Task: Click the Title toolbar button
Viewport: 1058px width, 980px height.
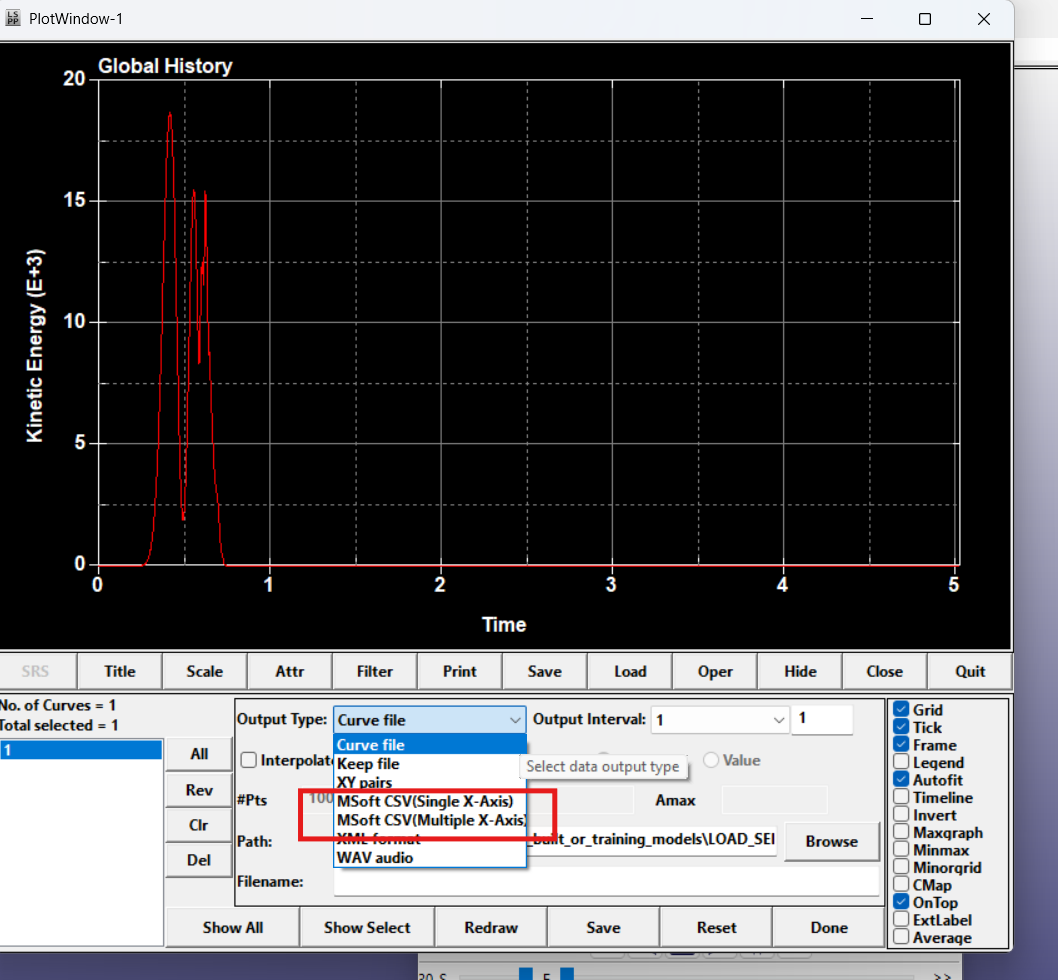Action: 119,671
